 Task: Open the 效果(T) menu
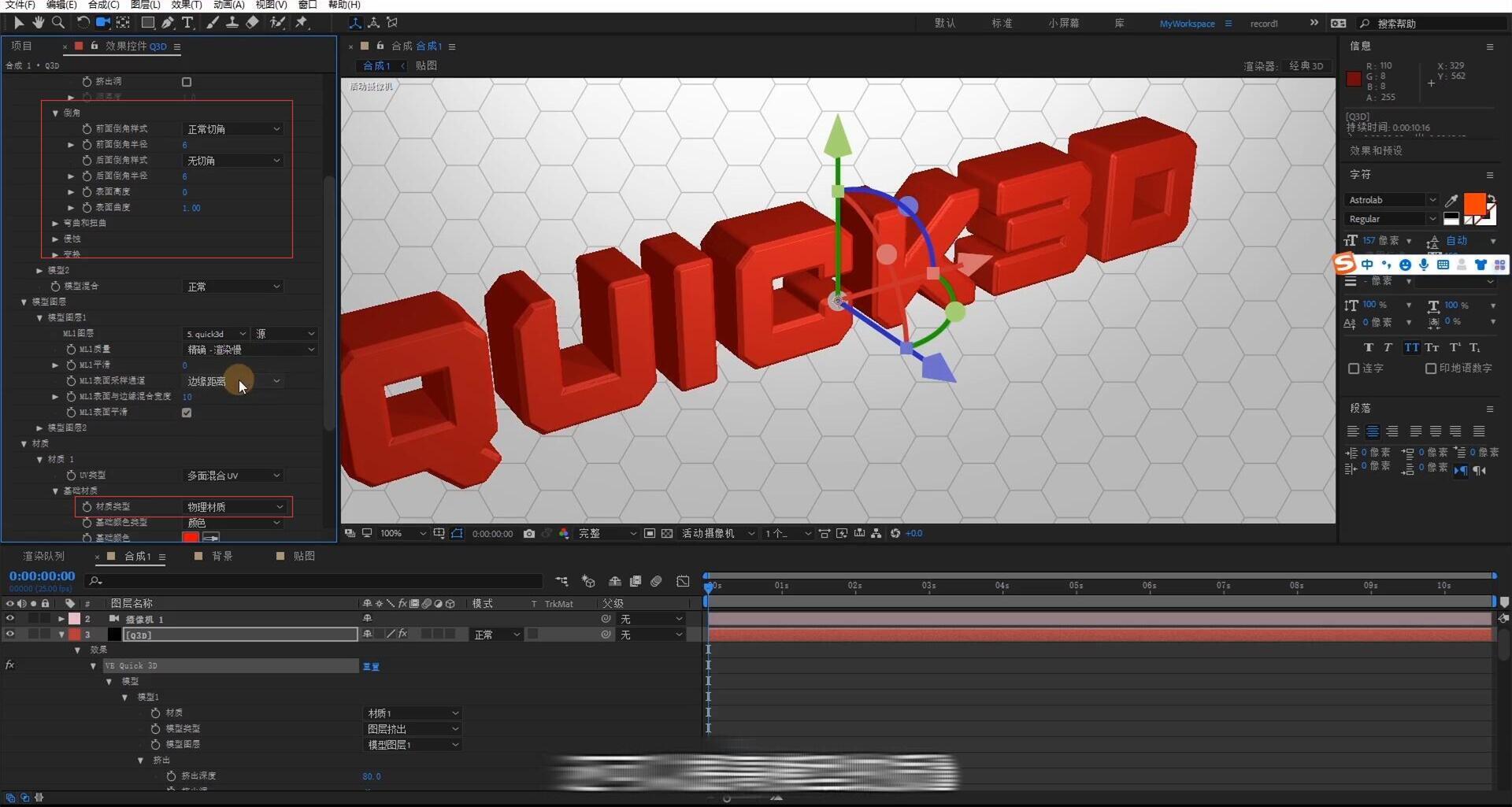tap(187, 5)
